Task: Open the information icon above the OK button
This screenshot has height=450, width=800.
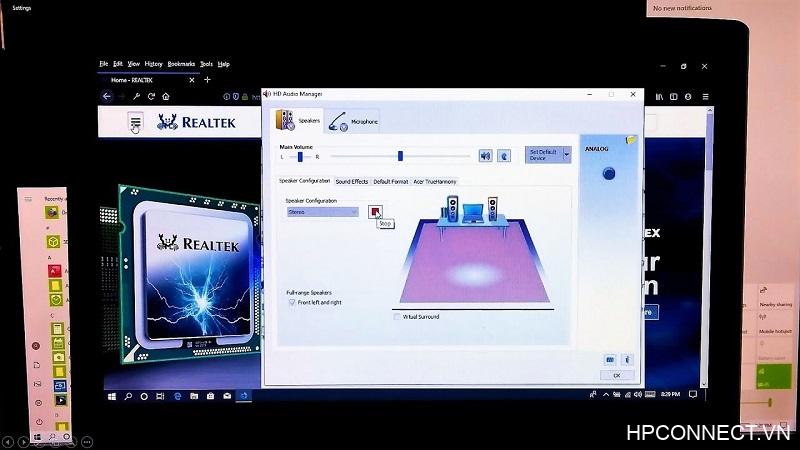Action: tap(628, 360)
